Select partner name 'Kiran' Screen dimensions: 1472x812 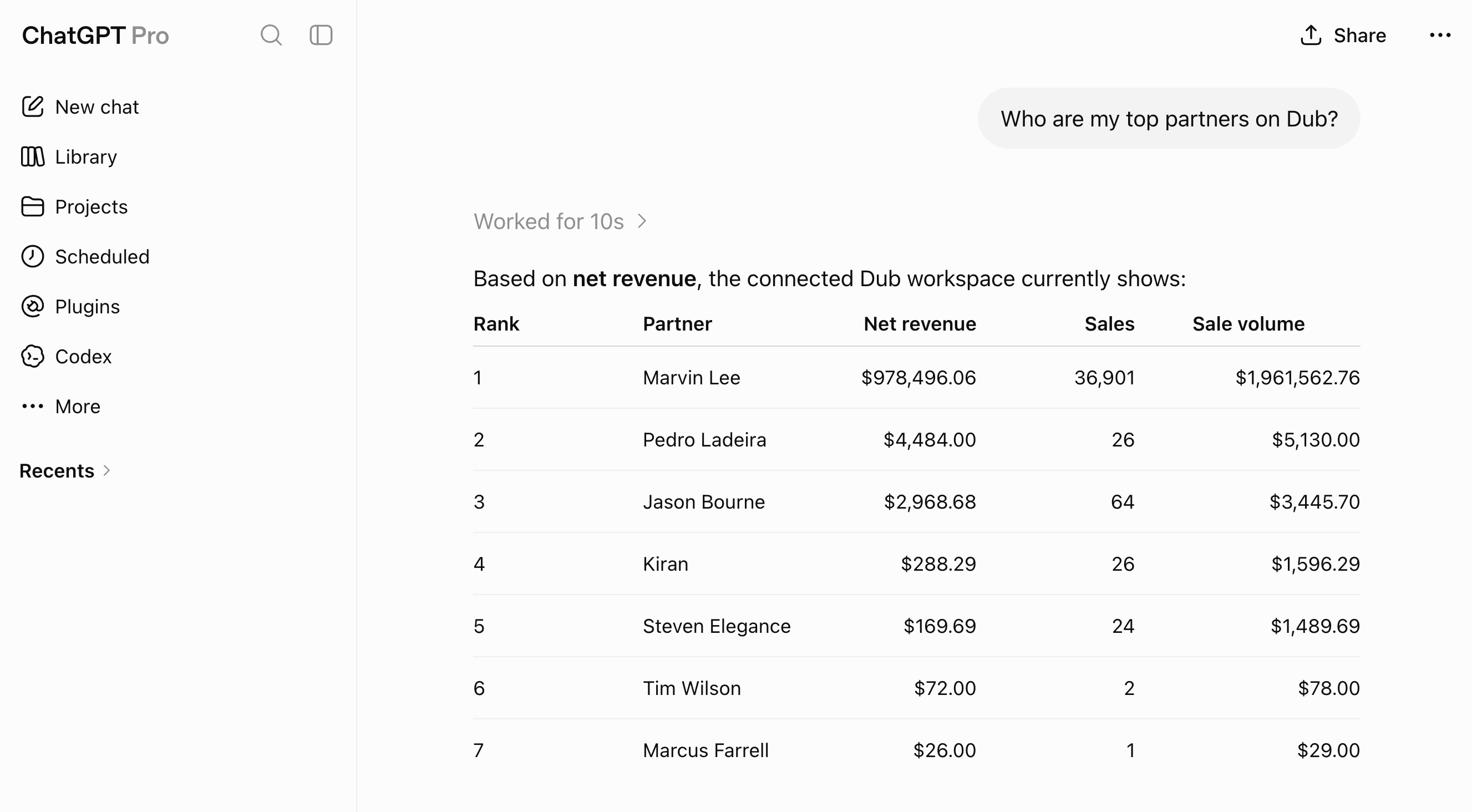[665, 565]
